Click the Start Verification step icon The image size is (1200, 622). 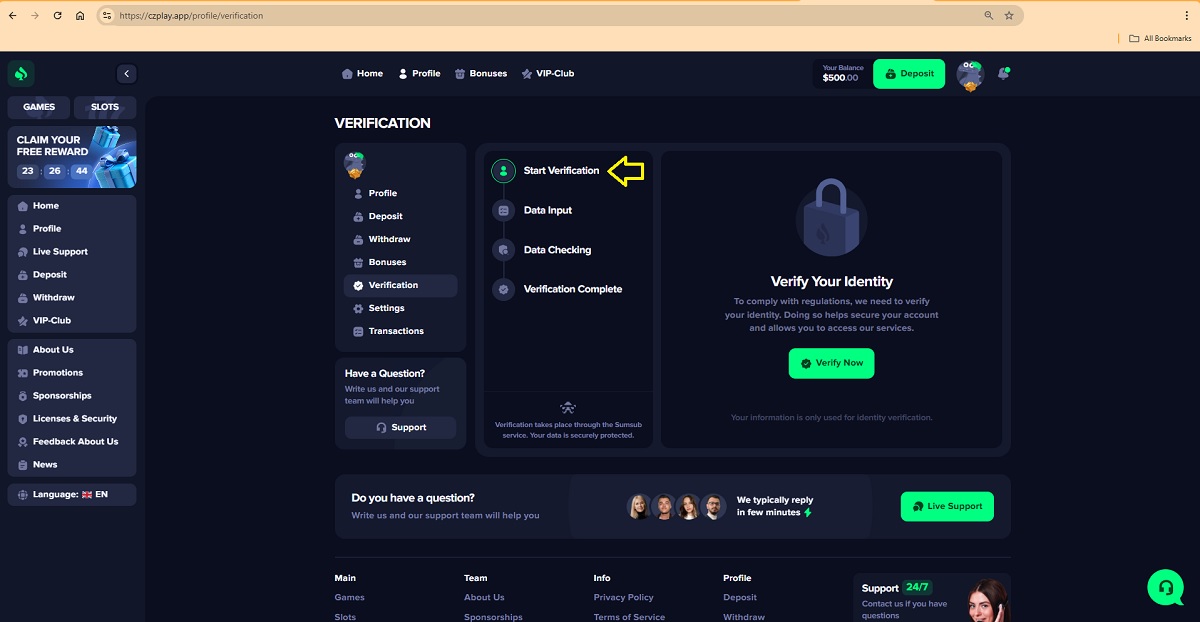click(x=504, y=171)
